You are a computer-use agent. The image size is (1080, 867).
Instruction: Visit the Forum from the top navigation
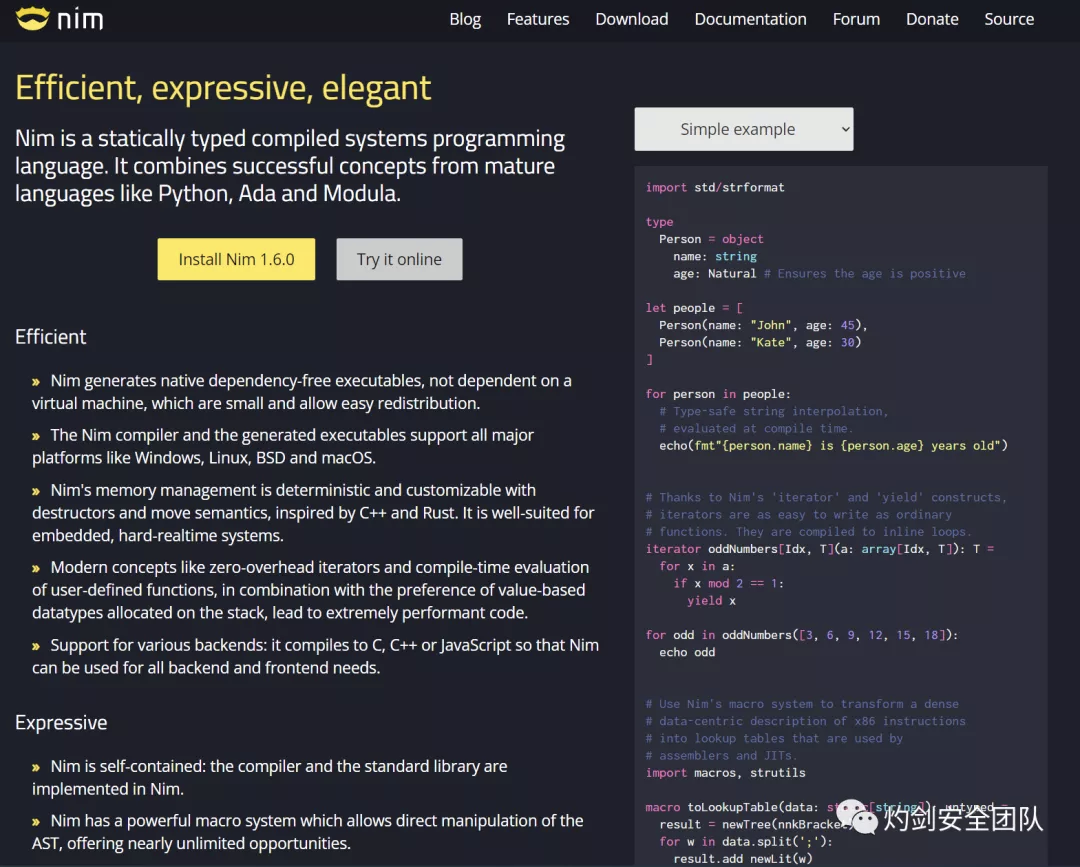click(856, 19)
